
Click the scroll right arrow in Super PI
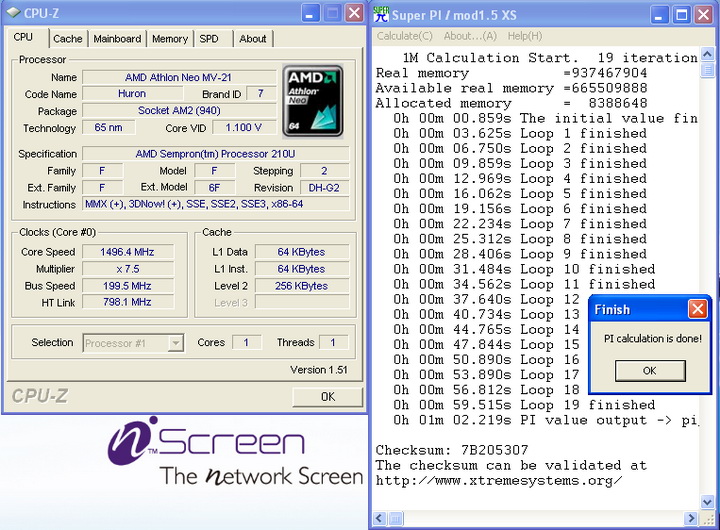pos(690,519)
